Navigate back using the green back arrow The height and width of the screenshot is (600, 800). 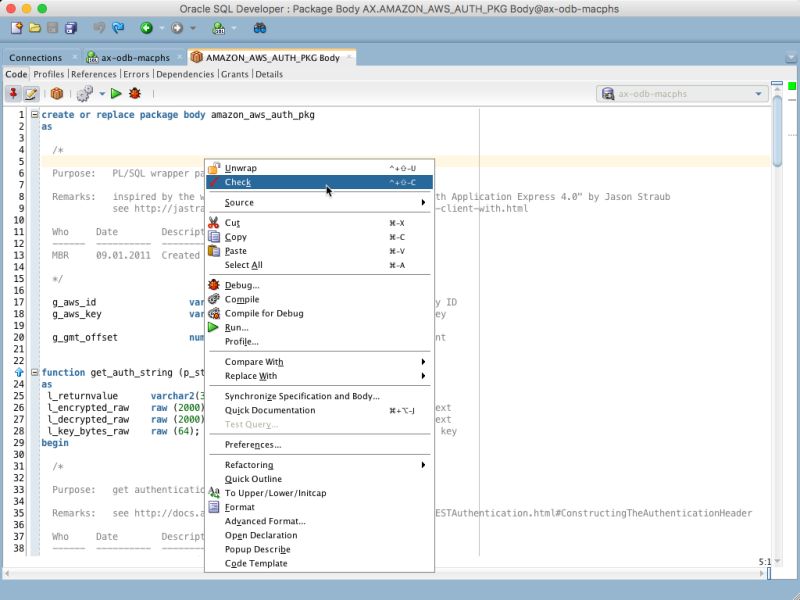coord(147,31)
